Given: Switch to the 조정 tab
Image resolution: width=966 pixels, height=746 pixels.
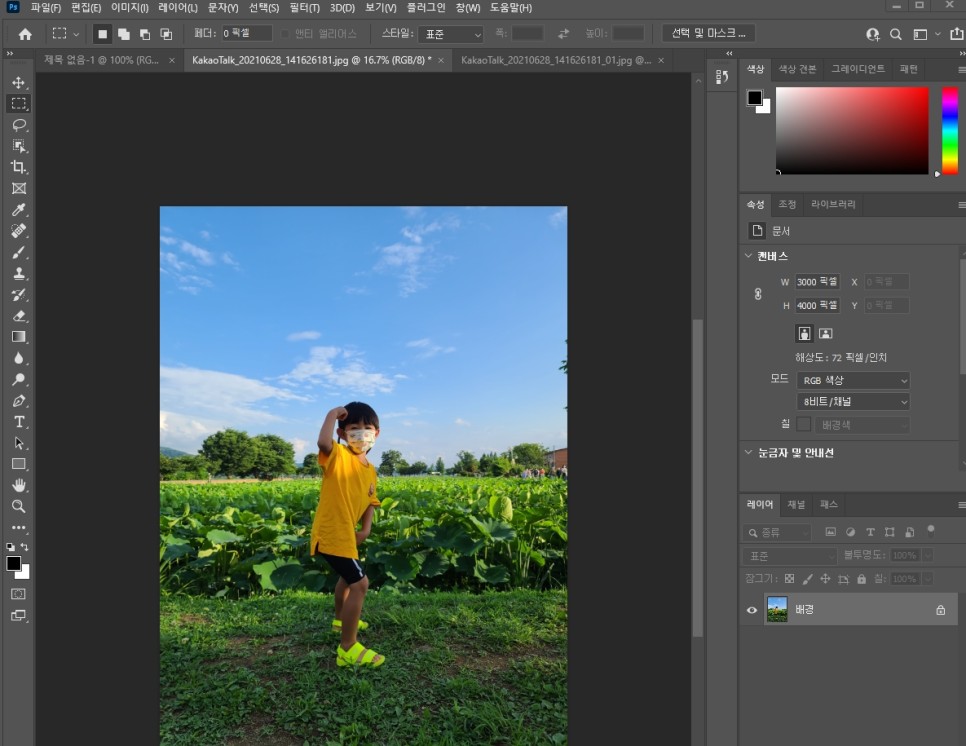Looking at the screenshot, I should (787, 204).
